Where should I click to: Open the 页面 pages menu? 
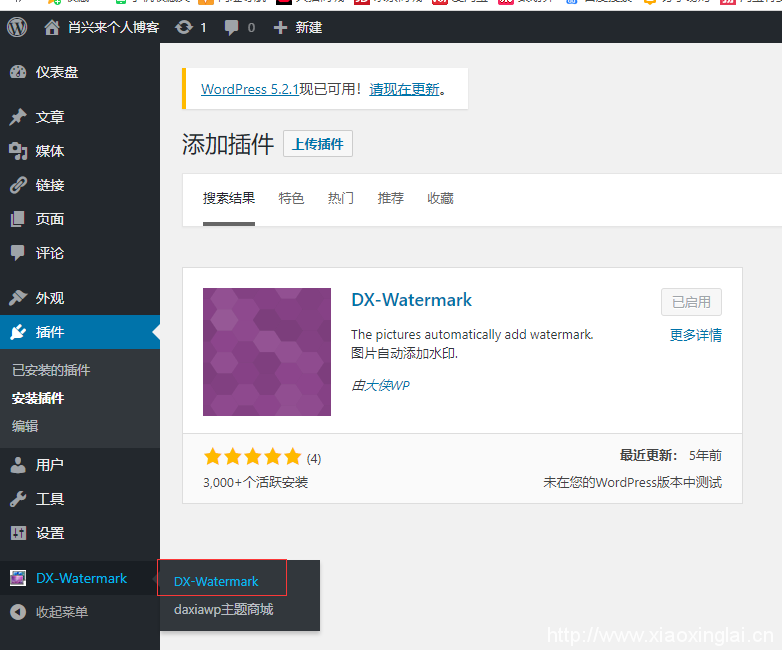click(x=80, y=219)
